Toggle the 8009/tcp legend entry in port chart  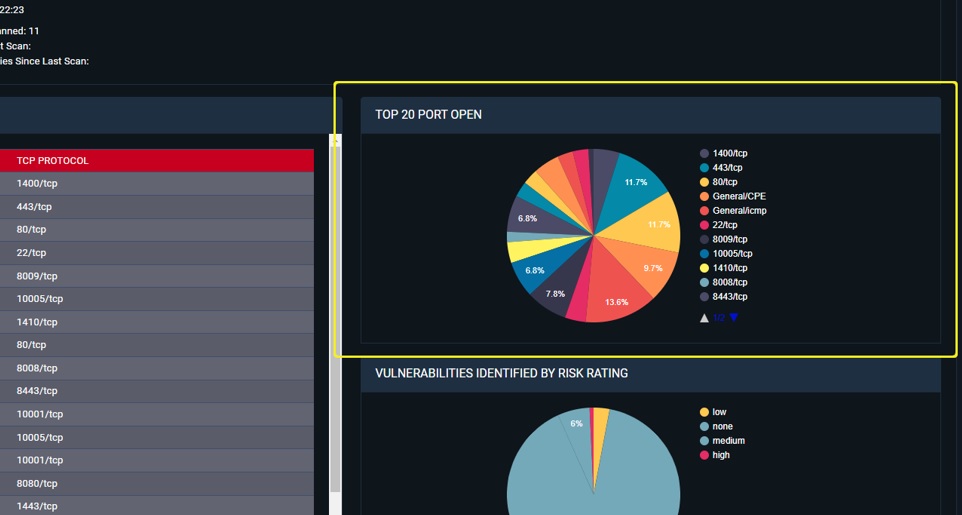coord(724,239)
